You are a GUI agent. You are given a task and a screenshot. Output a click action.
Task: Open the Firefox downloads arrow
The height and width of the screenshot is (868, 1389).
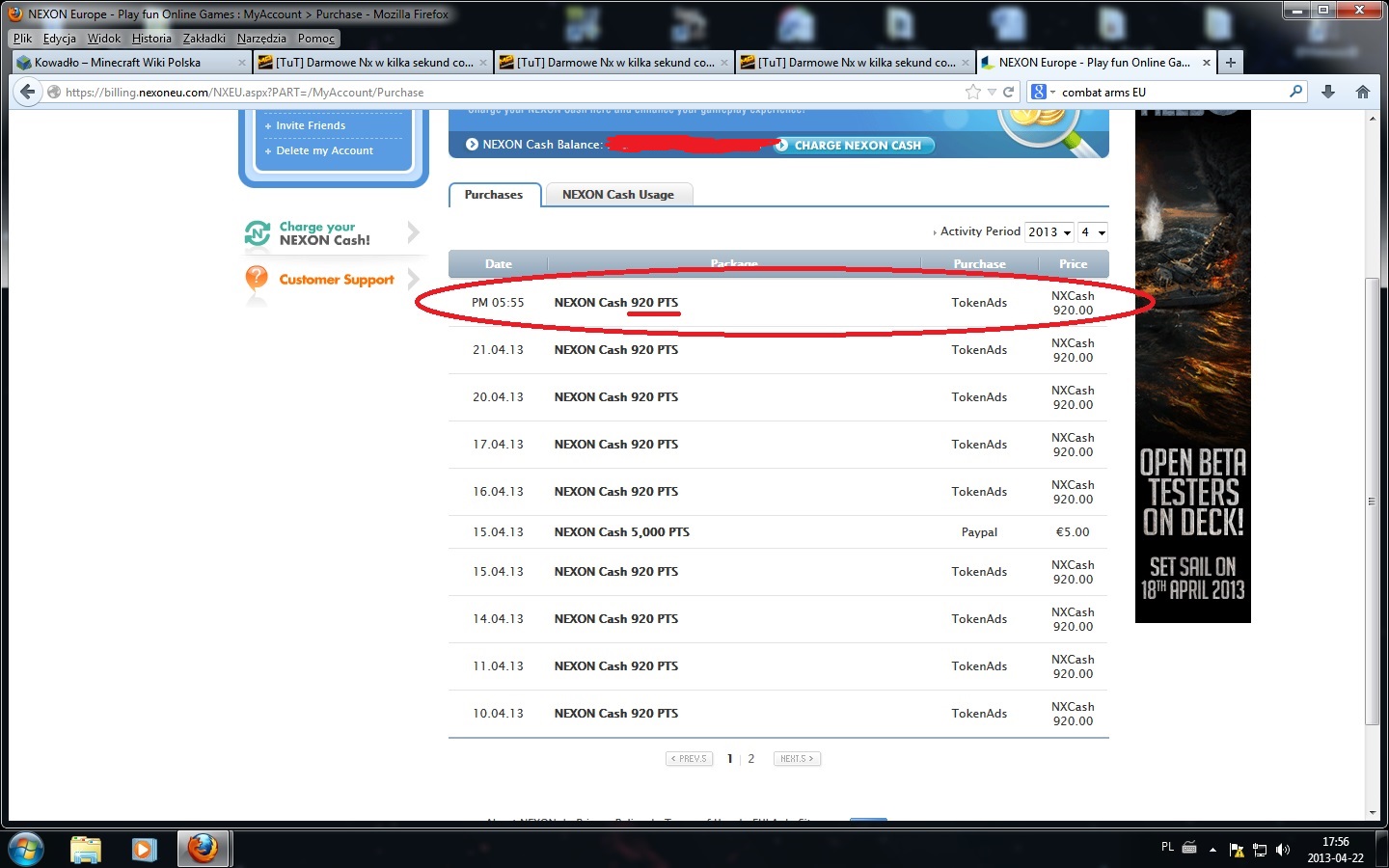(x=1328, y=92)
